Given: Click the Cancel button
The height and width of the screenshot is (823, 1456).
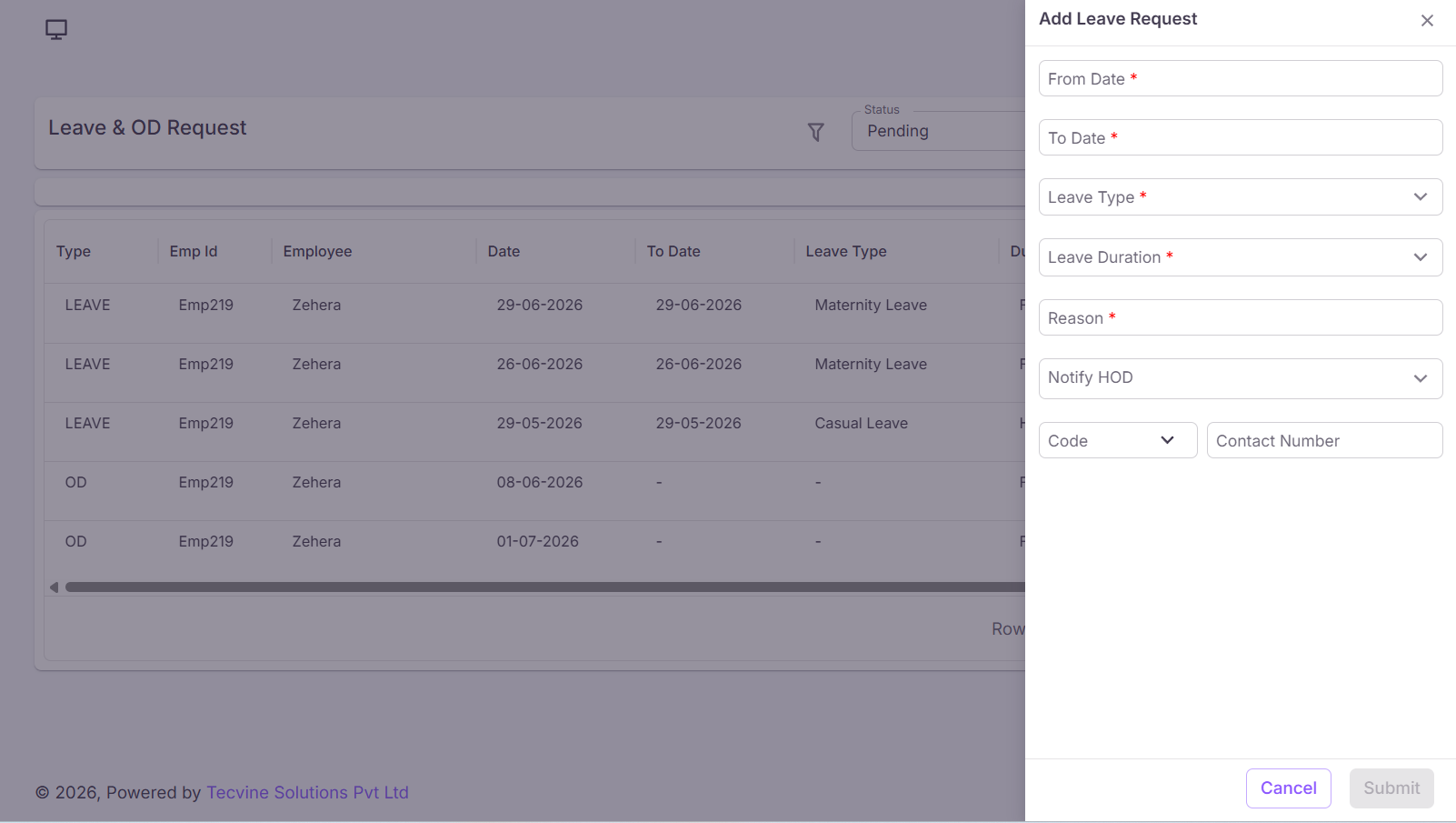Looking at the screenshot, I should [x=1289, y=788].
